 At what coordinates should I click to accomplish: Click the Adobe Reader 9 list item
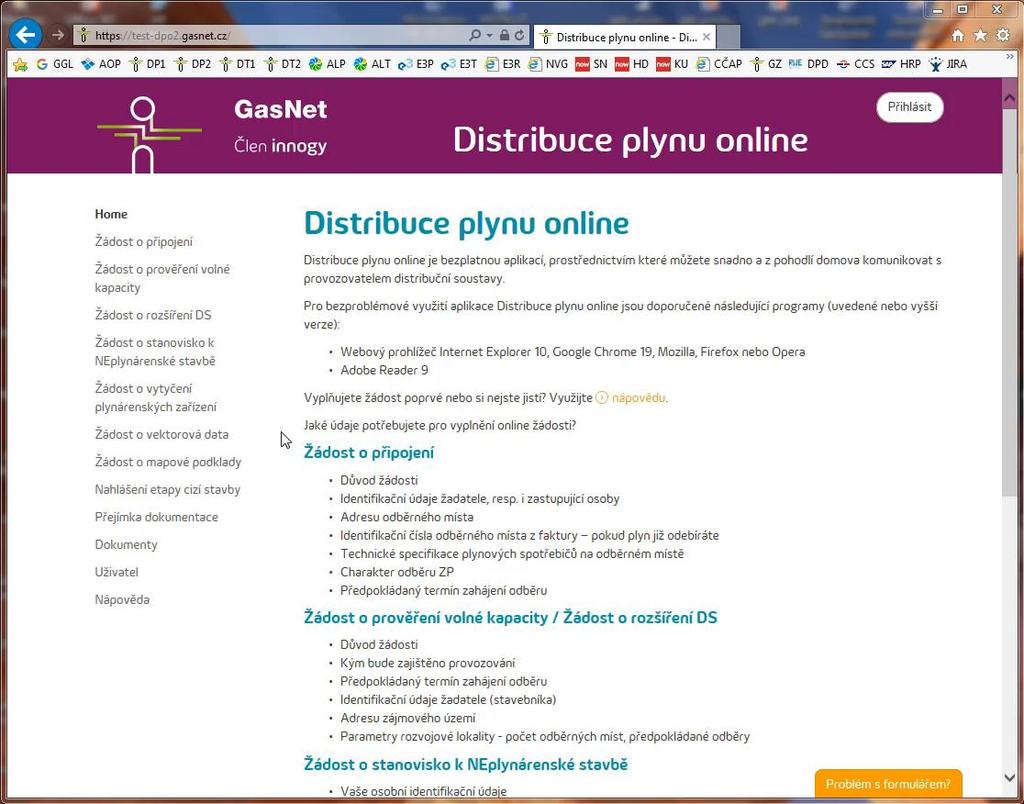tap(384, 370)
